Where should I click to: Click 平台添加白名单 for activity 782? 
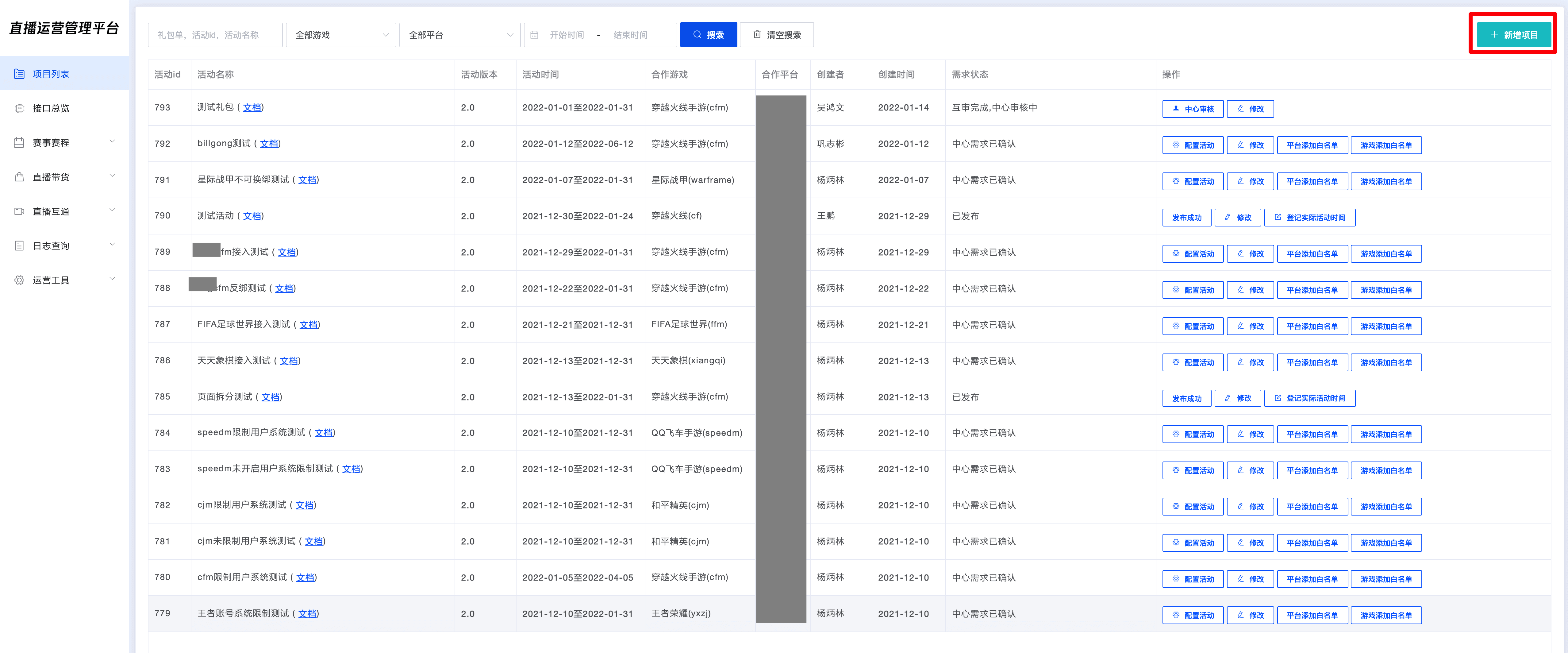1312,507
